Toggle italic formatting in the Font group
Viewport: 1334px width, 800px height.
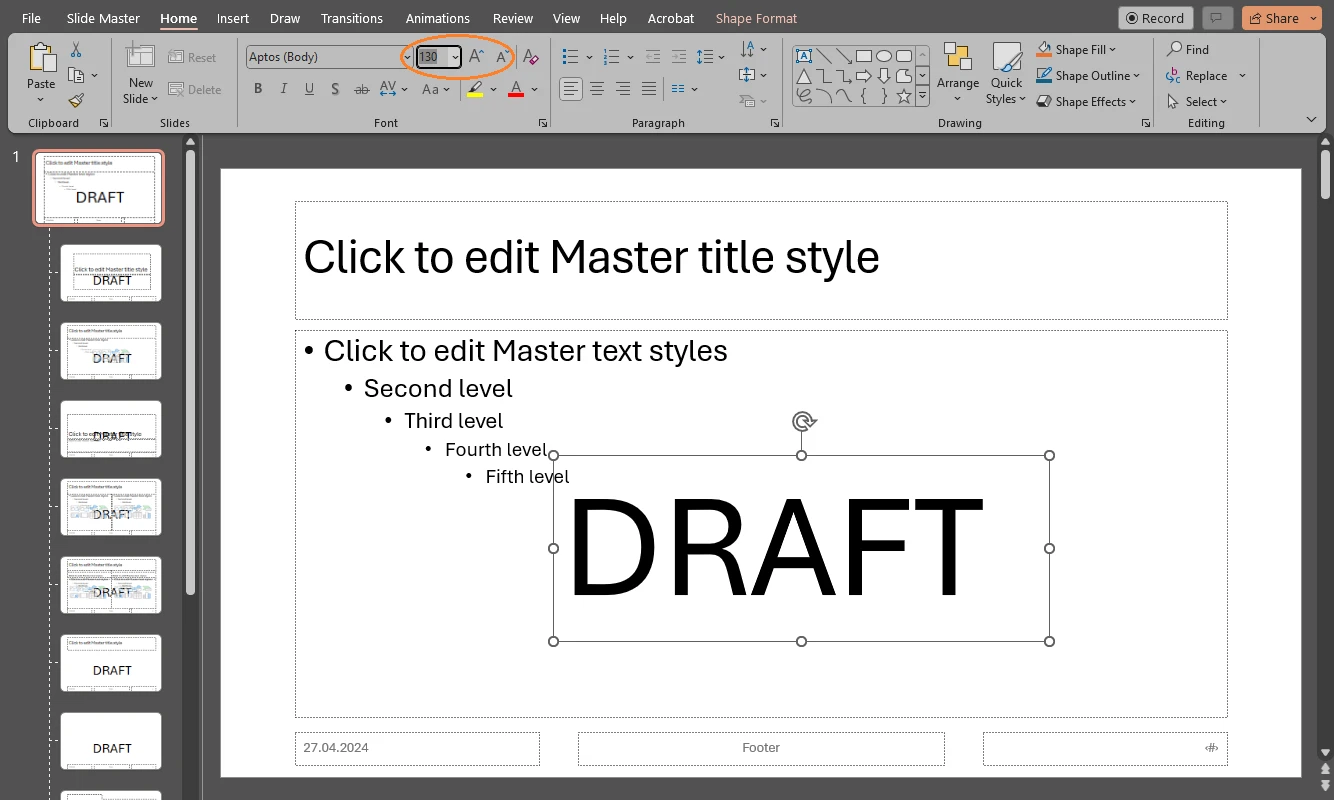click(284, 89)
